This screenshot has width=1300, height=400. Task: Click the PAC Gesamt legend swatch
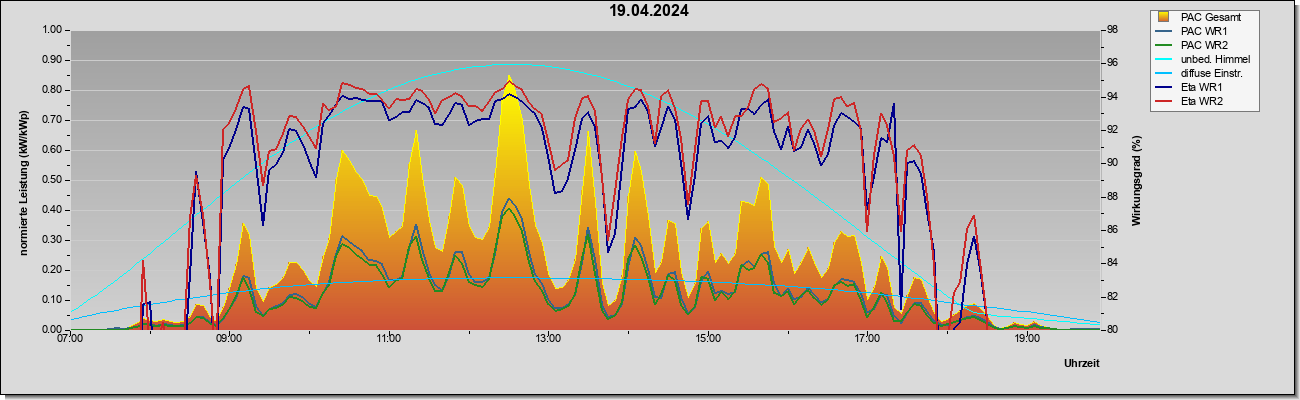(1165, 17)
